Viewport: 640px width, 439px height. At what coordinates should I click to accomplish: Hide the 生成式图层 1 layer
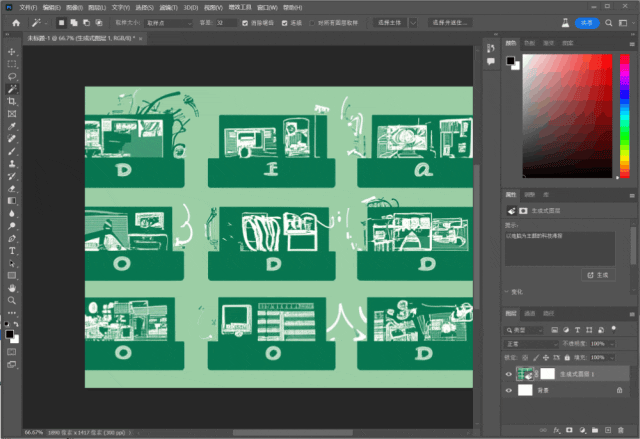[x=509, y=373]
